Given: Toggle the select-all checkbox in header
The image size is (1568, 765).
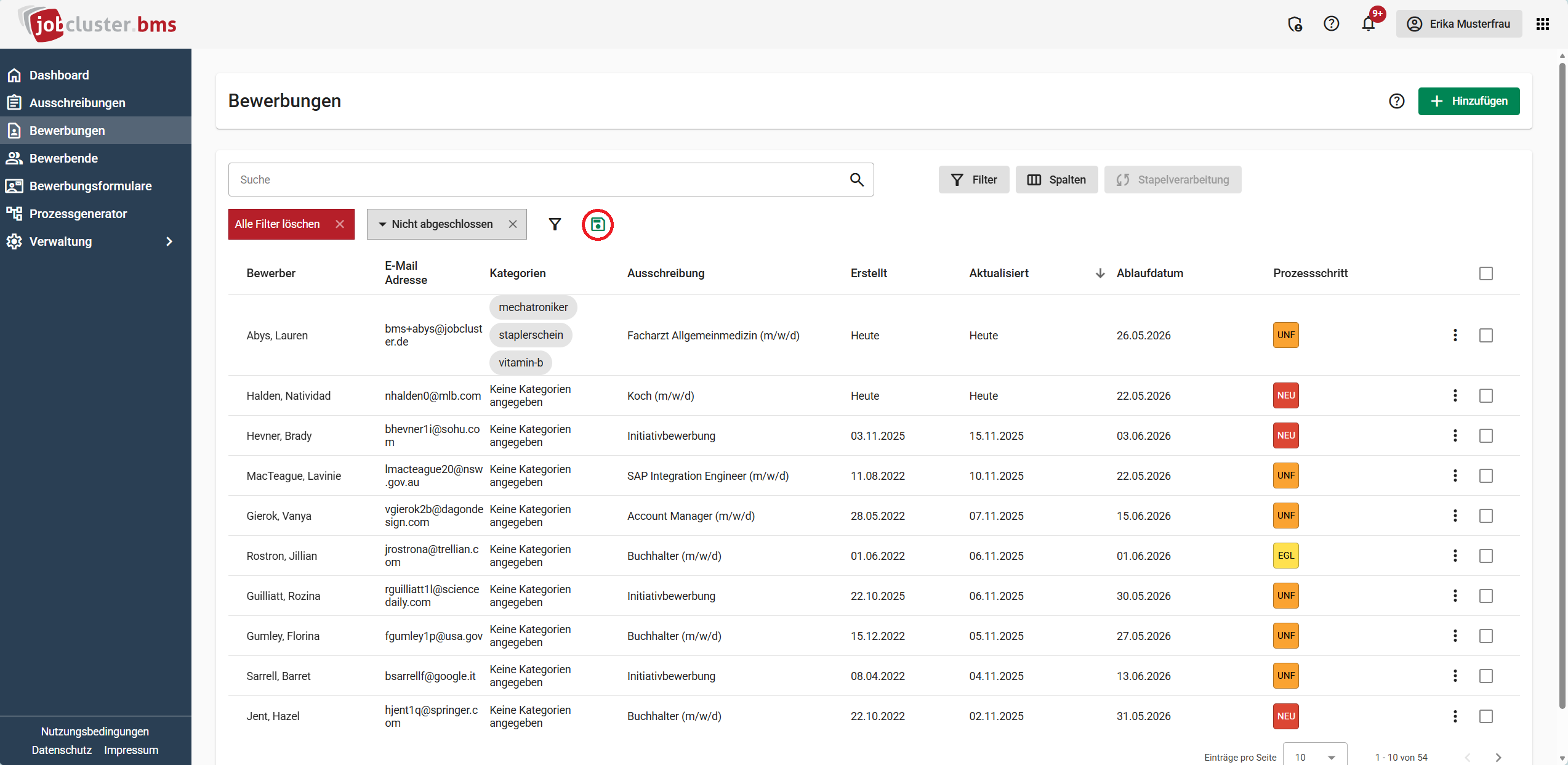Looking at the screenshot, I should click(x=1486, y=273).
